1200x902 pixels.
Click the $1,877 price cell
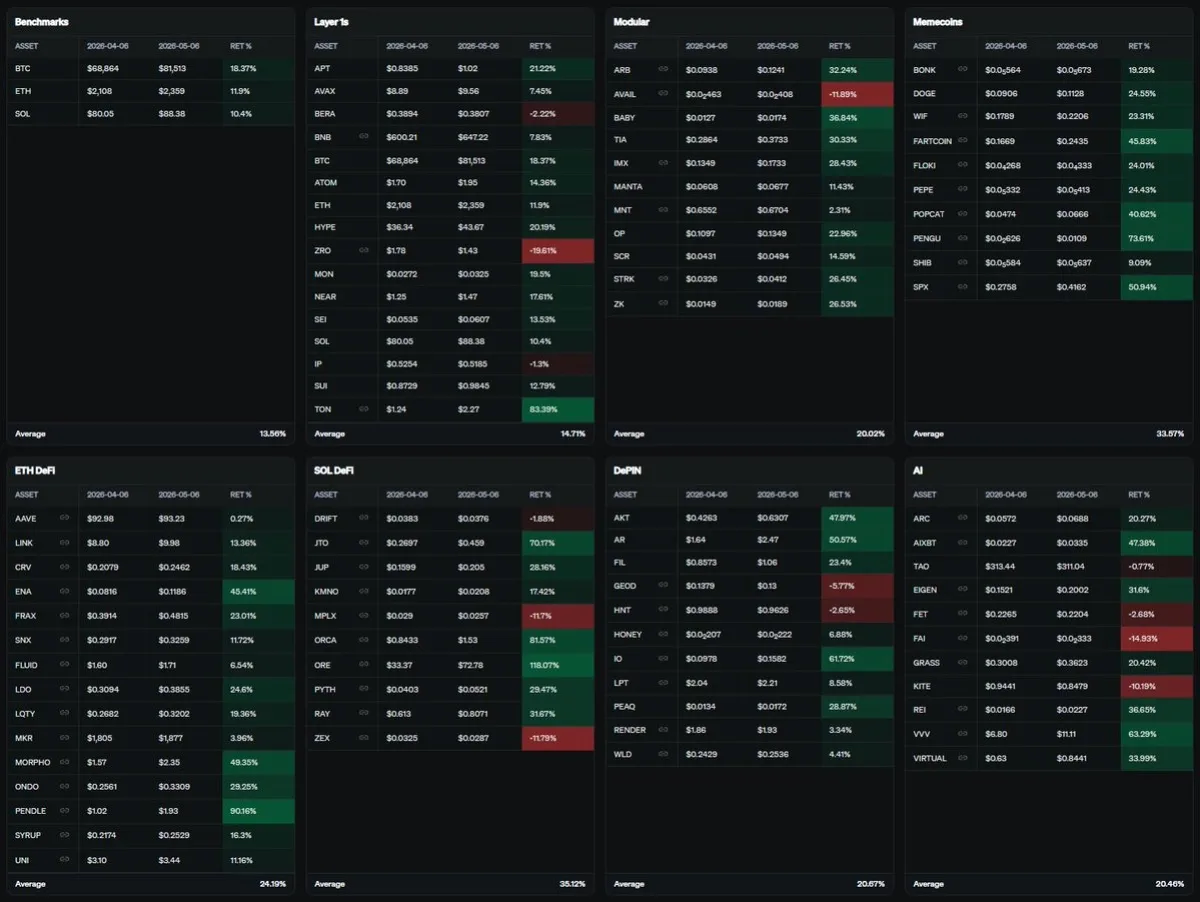pos(171,738)
